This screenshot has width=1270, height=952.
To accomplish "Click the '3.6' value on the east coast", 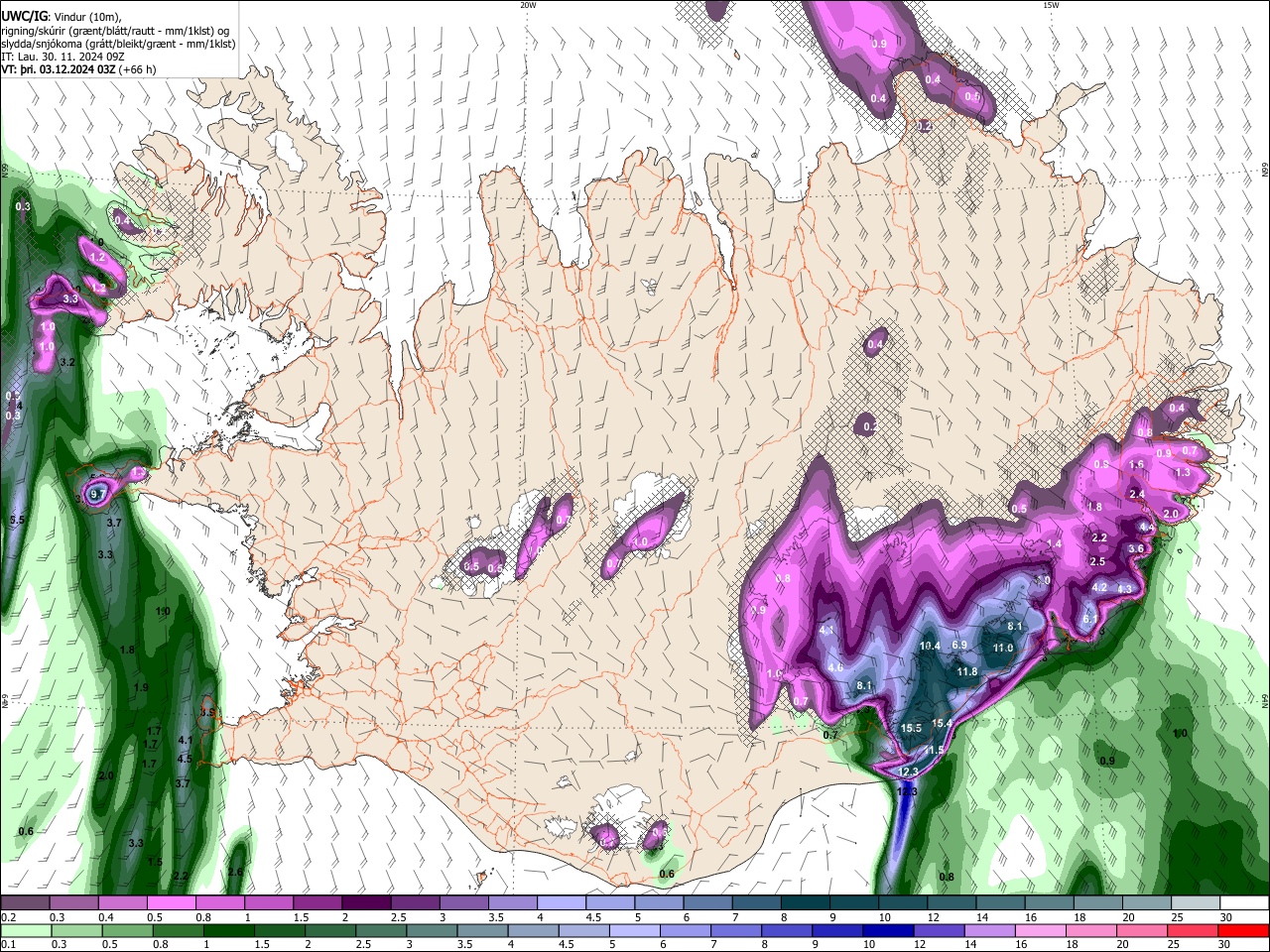I will pos(1137,548).
